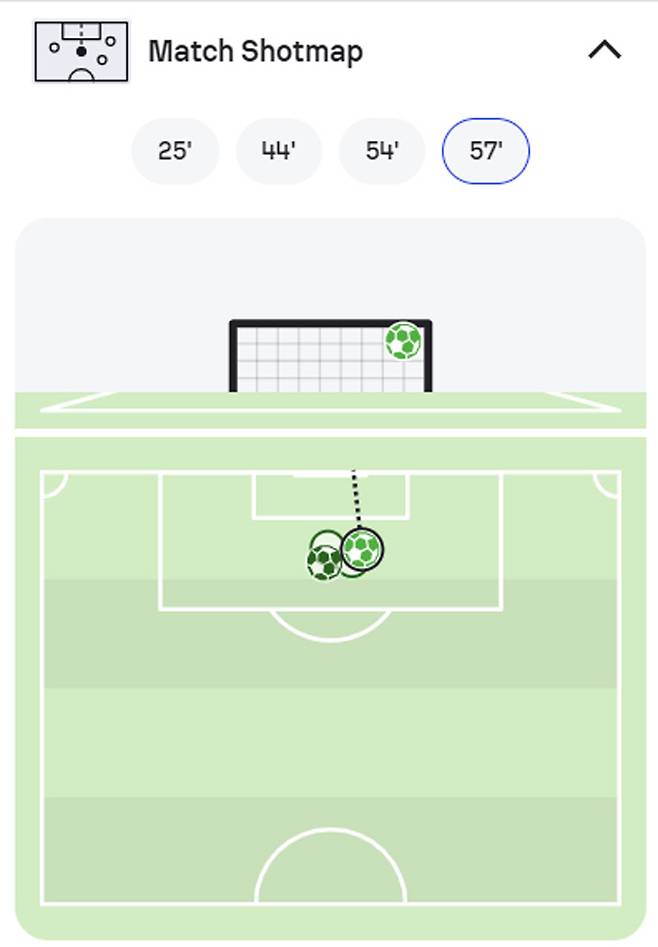
Task: Select the 44' shot chip
Action: (x=278, y=151)
